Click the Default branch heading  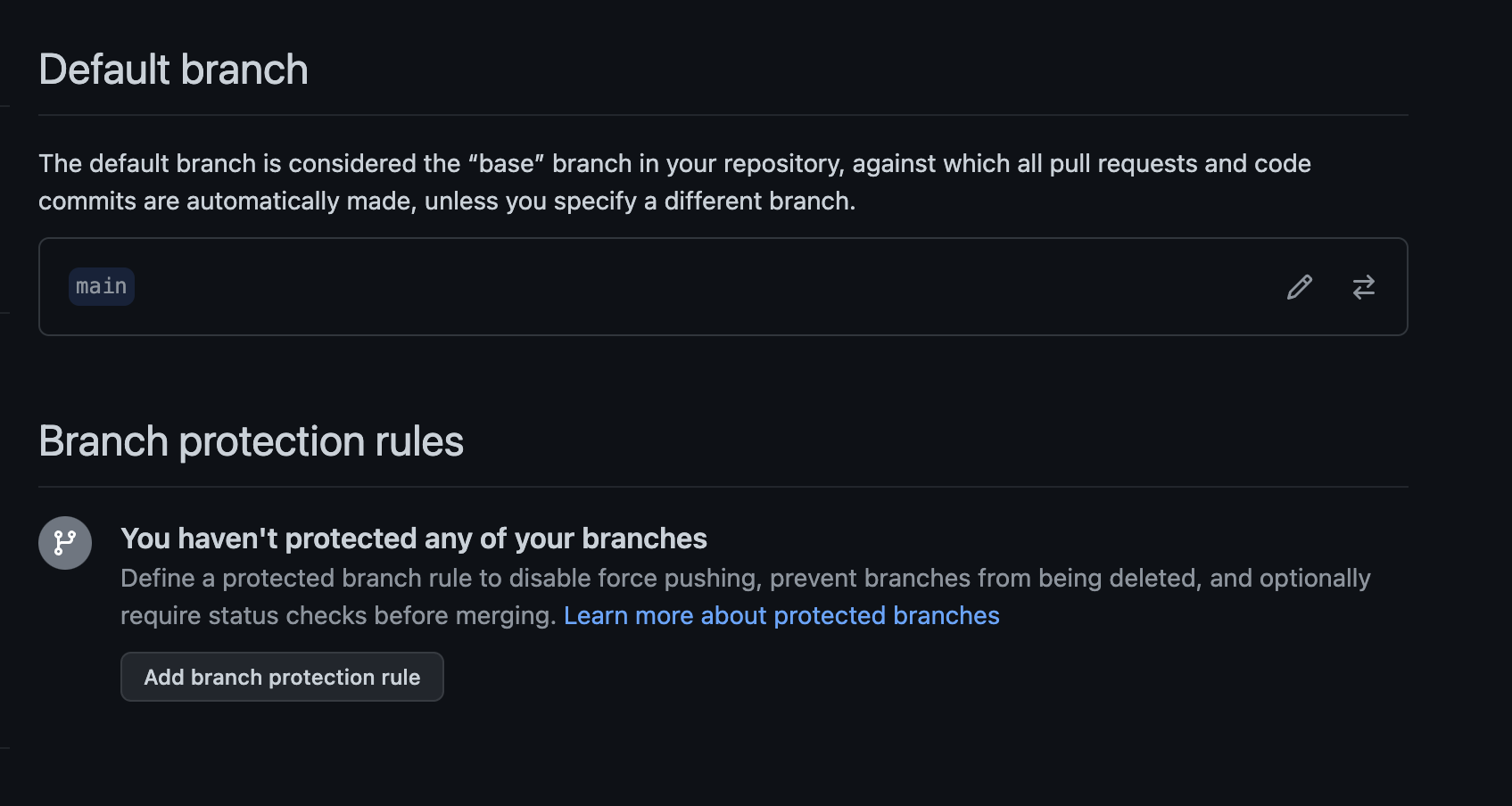(x=173, y=70)
